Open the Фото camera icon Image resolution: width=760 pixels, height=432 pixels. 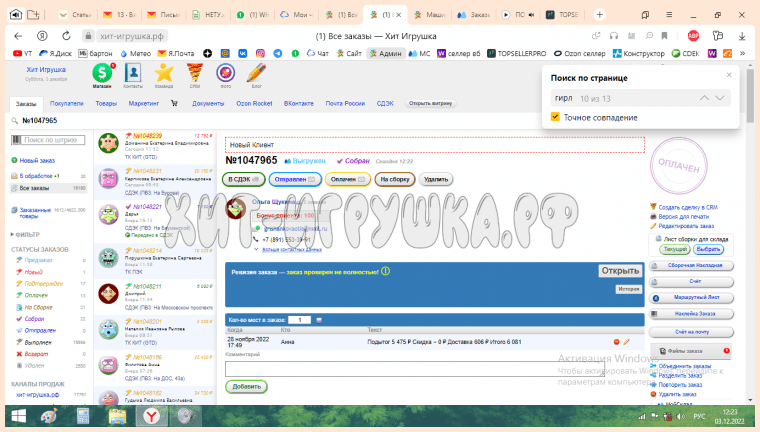[225, 73]
